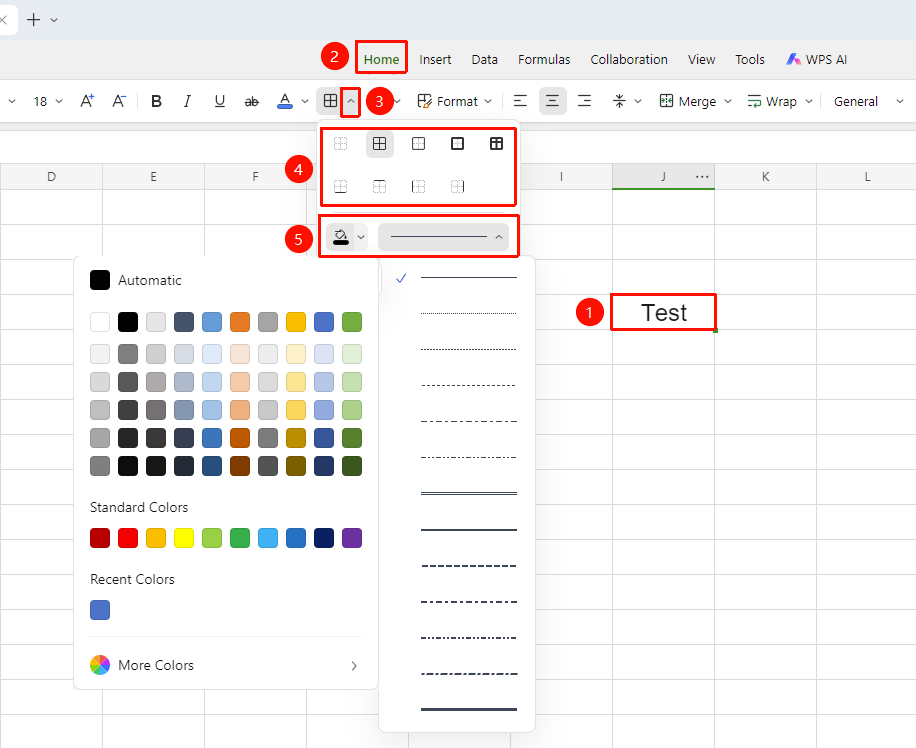This screenshot has width=916, height=748.
Task: Select the double line border style
Action: (469, 493)
